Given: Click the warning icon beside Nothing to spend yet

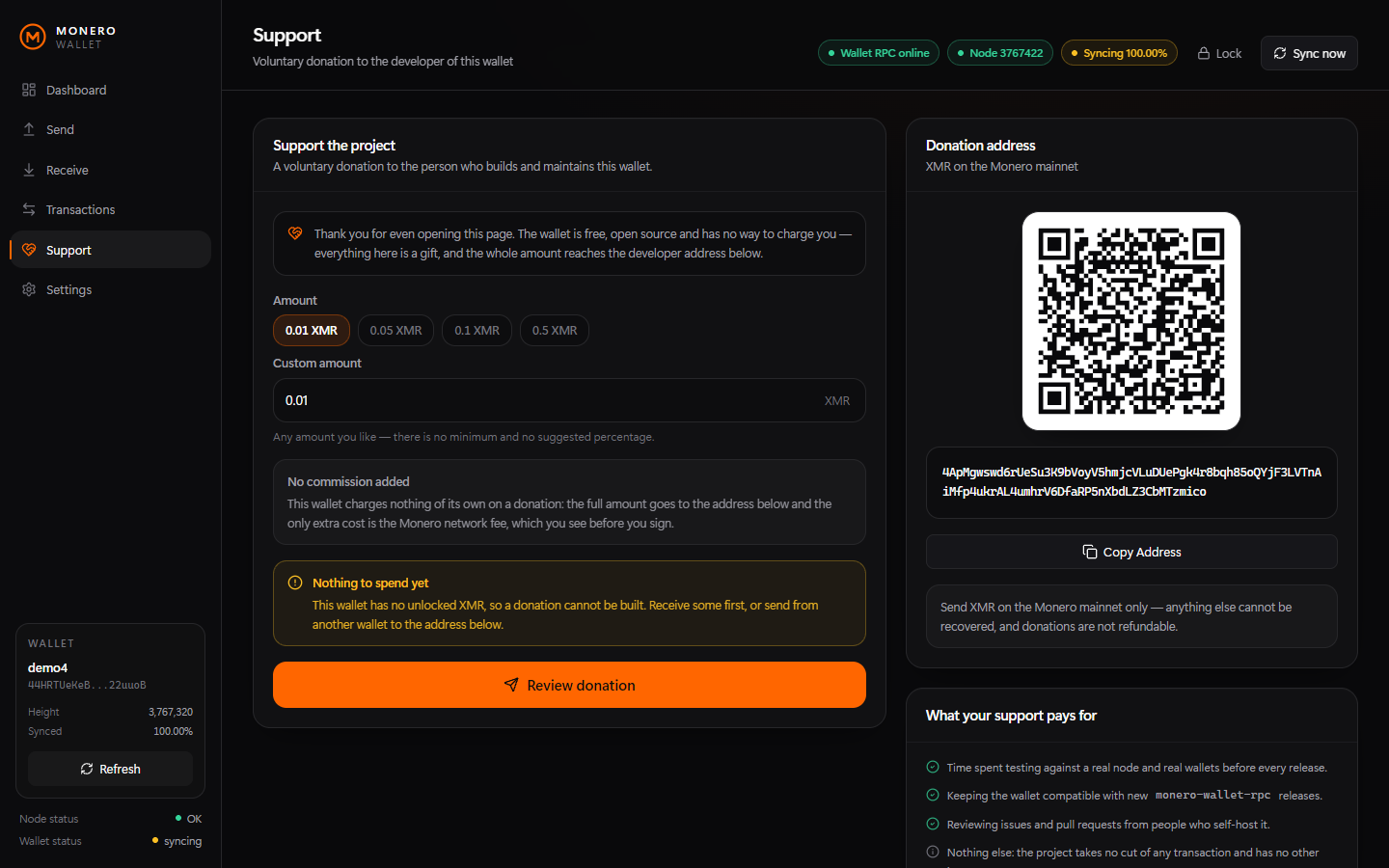Looking at the screenshot, I should (295, 583).
